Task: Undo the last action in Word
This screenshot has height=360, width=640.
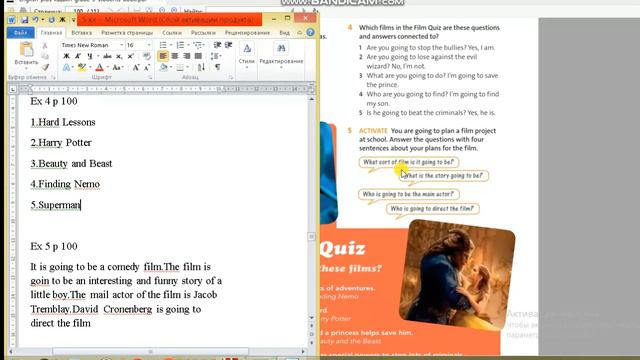Action: [x=36, y=20]
